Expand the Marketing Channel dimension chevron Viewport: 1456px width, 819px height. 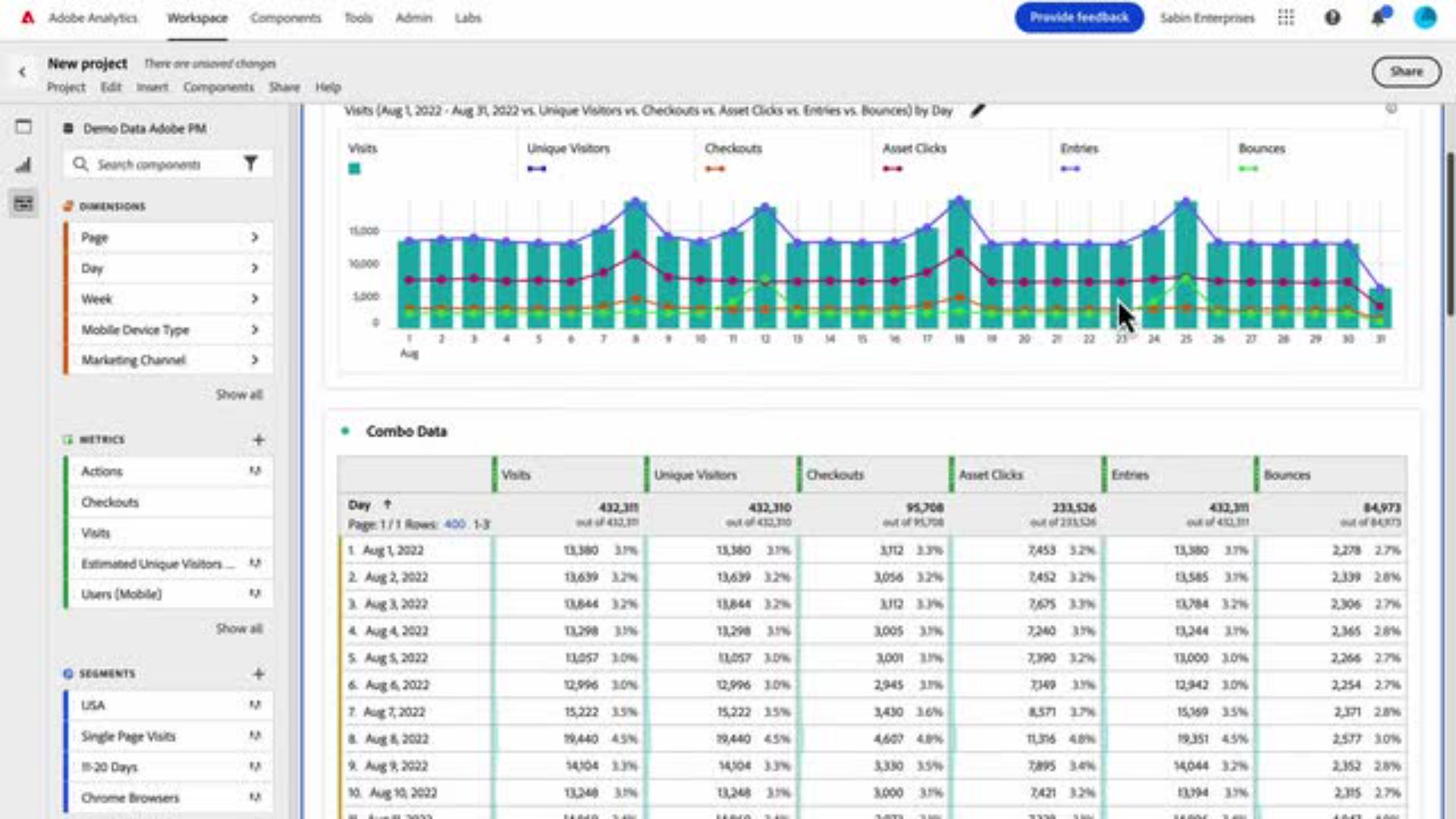pos(255,360)
